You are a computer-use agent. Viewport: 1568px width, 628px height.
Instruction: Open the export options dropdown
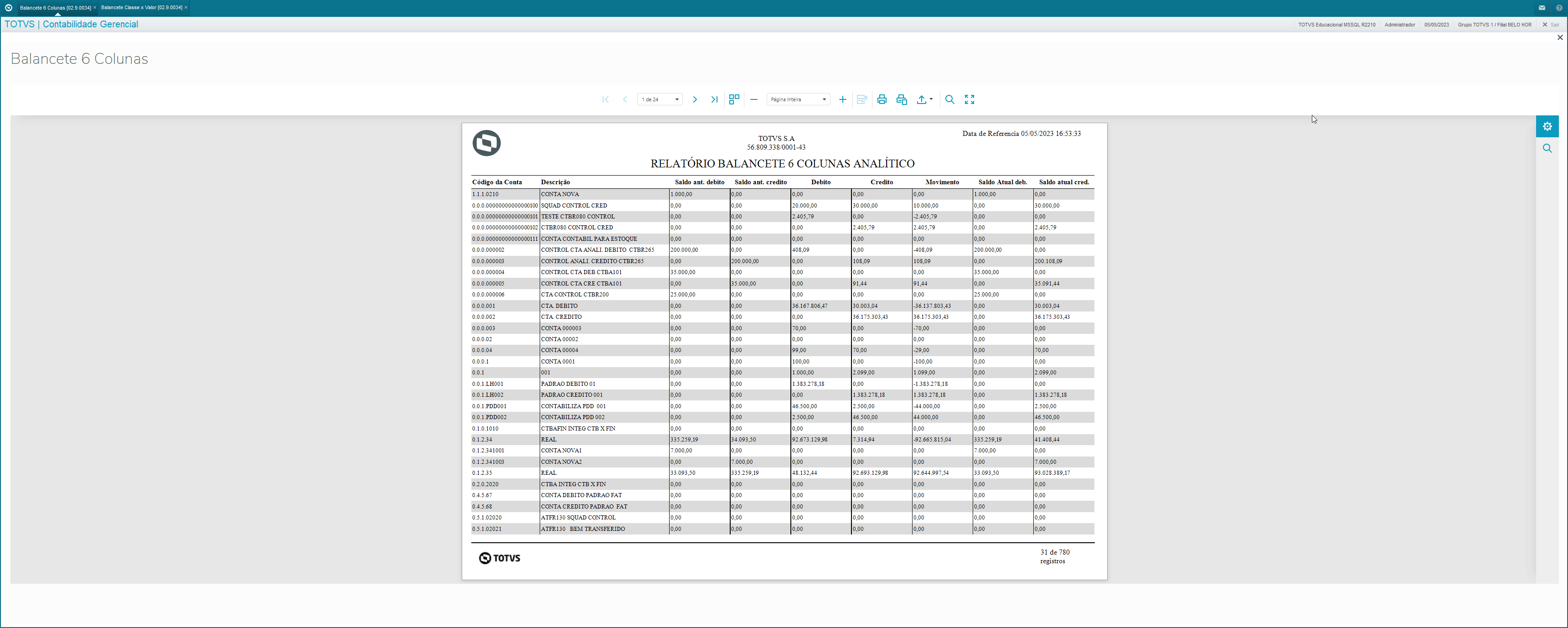924,99
